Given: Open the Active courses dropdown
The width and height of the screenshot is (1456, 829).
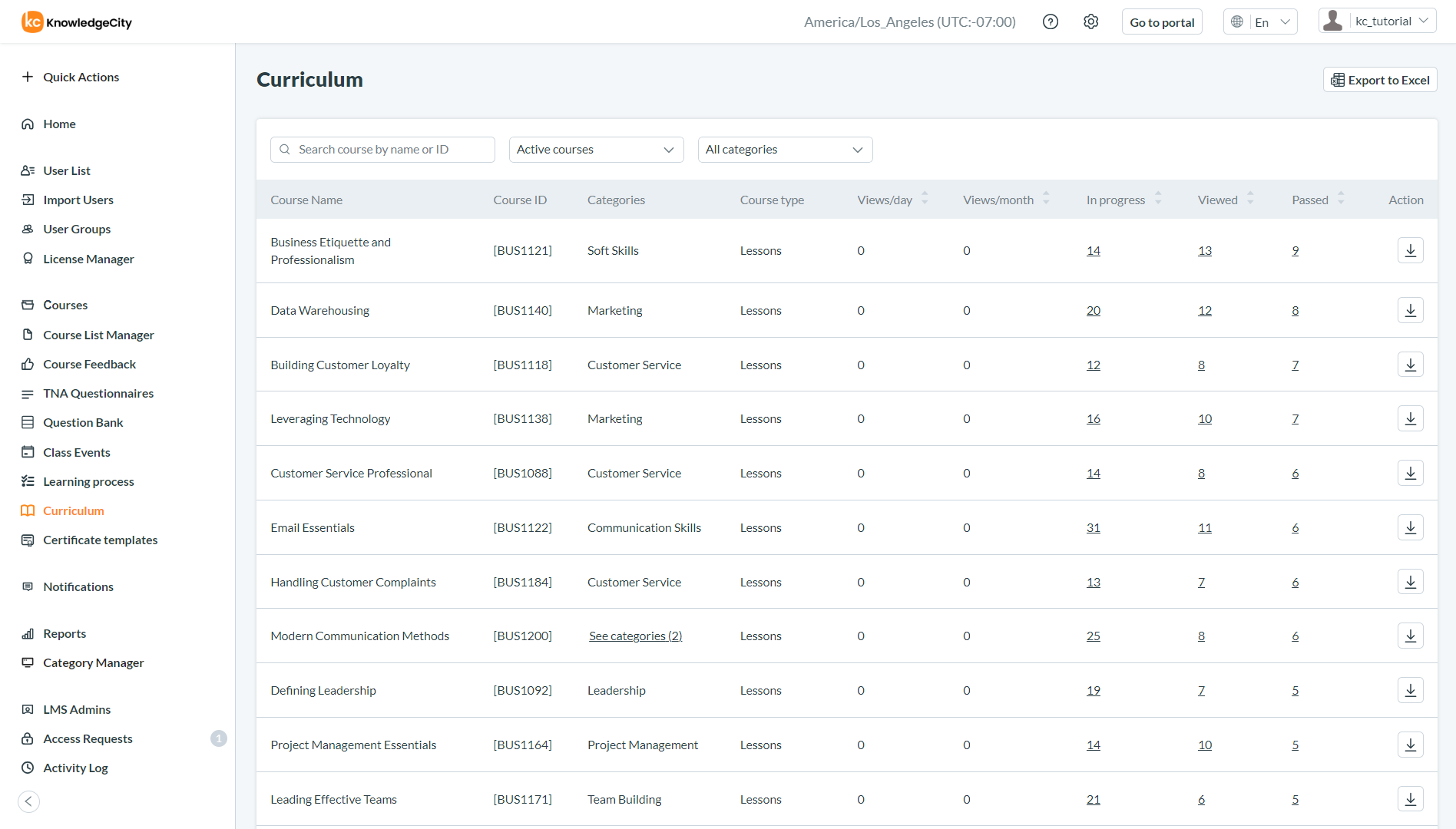Looking at the screenshot, I should pyautogui.click(x=596, y=150).
